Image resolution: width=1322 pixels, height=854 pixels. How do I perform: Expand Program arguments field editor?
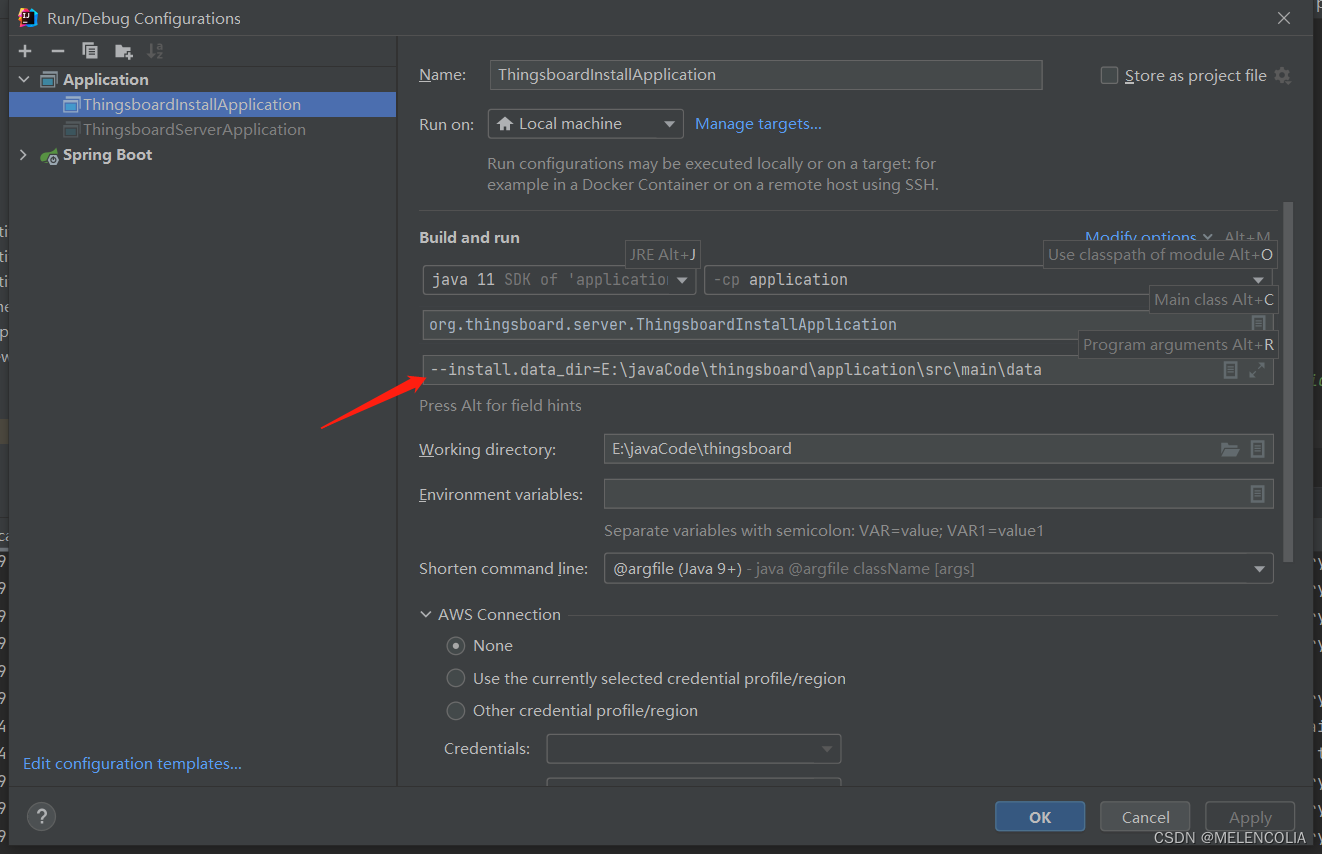tap(1257, 370)
